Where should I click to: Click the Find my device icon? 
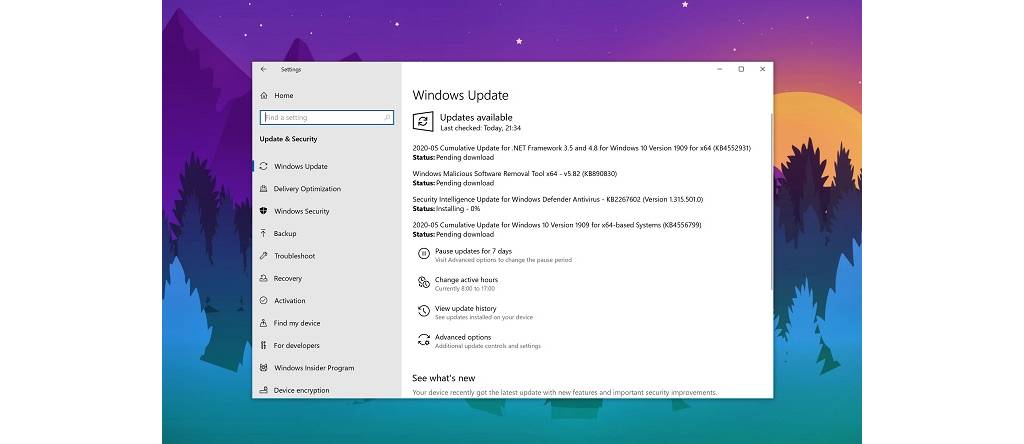click(x=263, y=323)
